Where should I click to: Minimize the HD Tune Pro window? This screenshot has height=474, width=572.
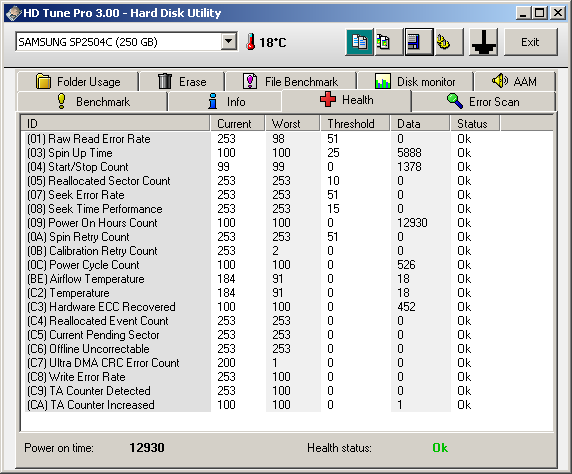pos(523,13)
